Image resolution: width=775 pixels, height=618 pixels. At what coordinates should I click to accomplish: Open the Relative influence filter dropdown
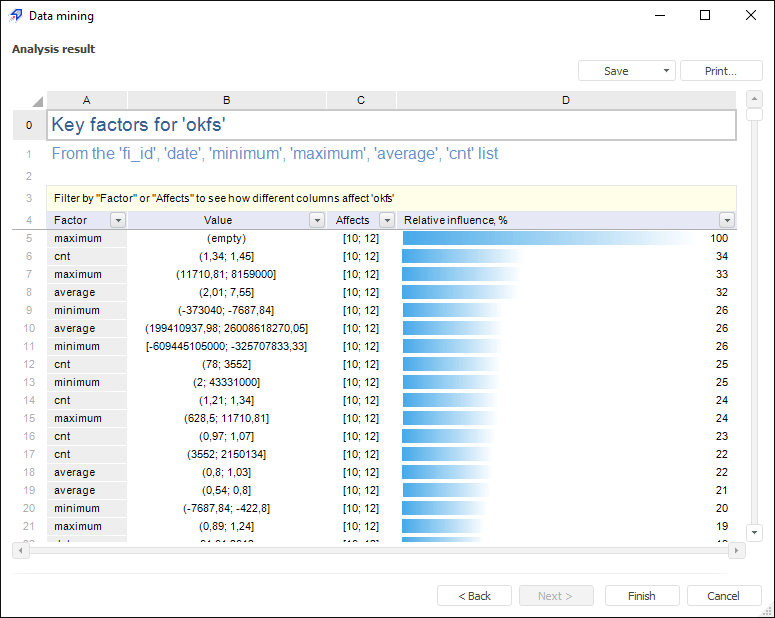727,220
